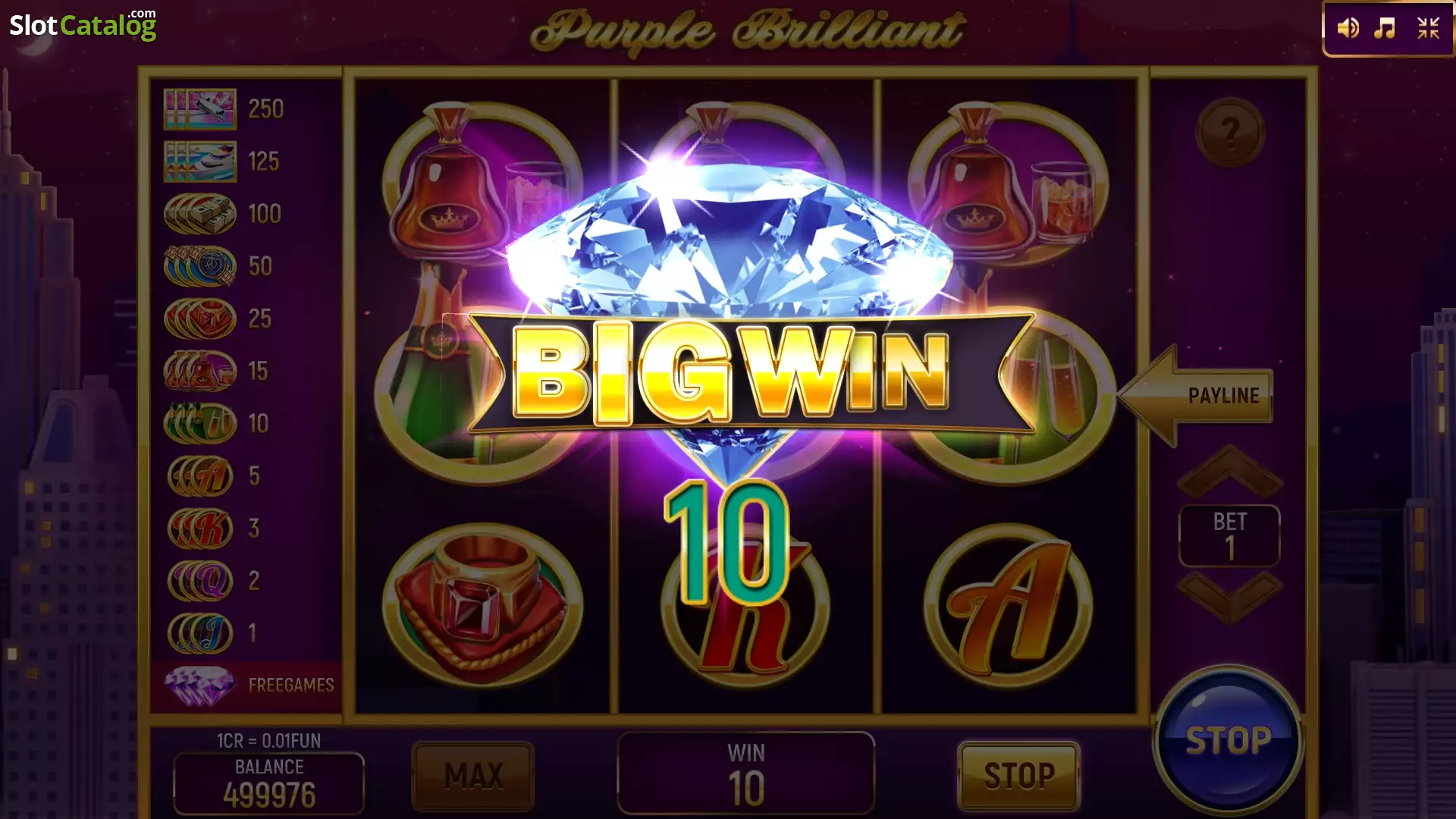The width and height of the screenshot is (1456, 819).
Task: Select the MAX bet button
Action: click(473, 776)
